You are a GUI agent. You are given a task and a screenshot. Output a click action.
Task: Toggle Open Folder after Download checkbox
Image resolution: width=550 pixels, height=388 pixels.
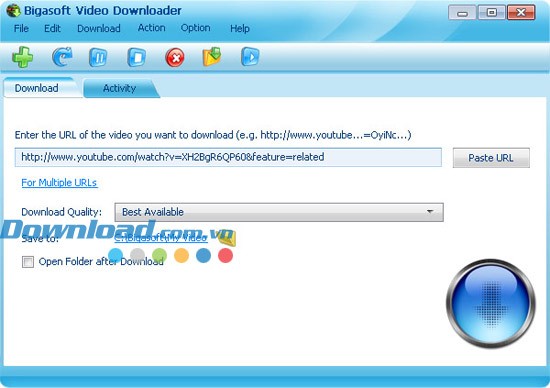click(28, 262)
